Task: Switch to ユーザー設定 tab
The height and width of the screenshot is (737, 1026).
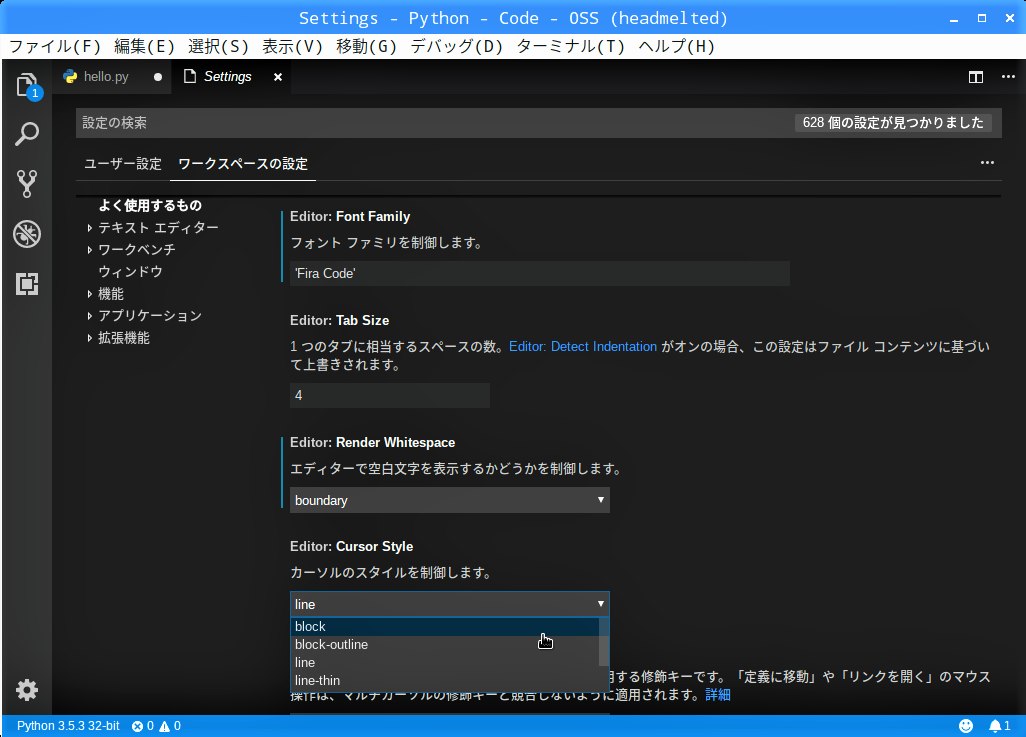Action: 123,164
